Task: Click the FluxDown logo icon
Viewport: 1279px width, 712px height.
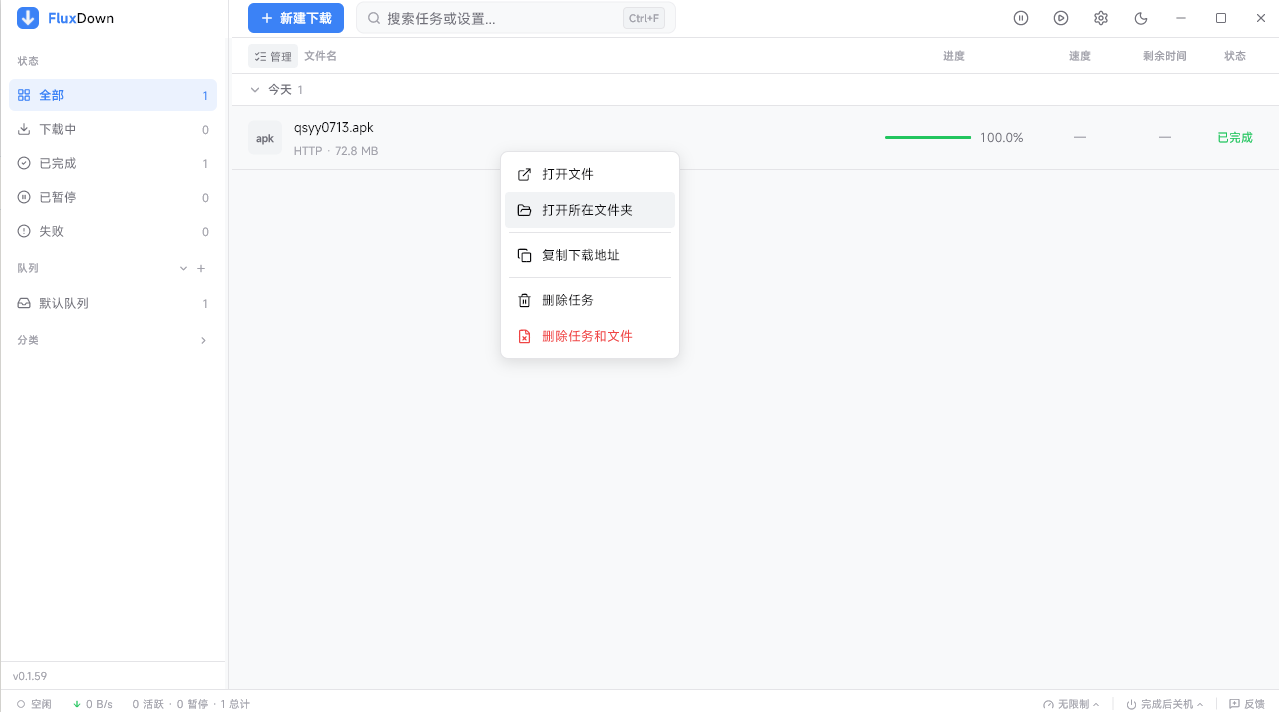Action: [x=28, y=18]
